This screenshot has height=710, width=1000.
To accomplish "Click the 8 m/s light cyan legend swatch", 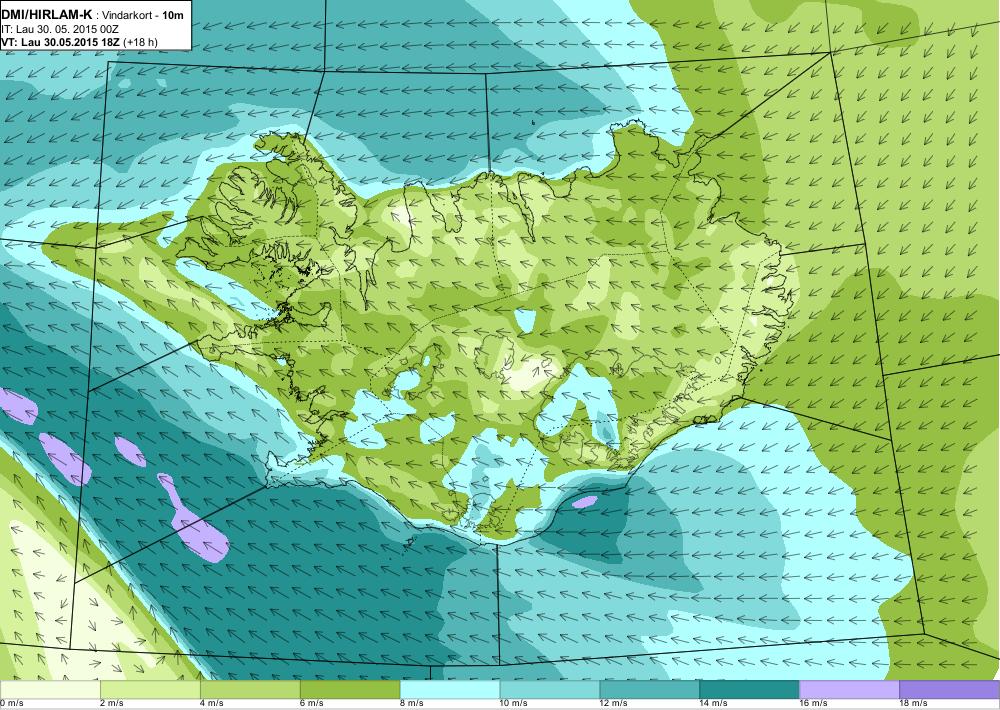I will [x=450, y=690].
